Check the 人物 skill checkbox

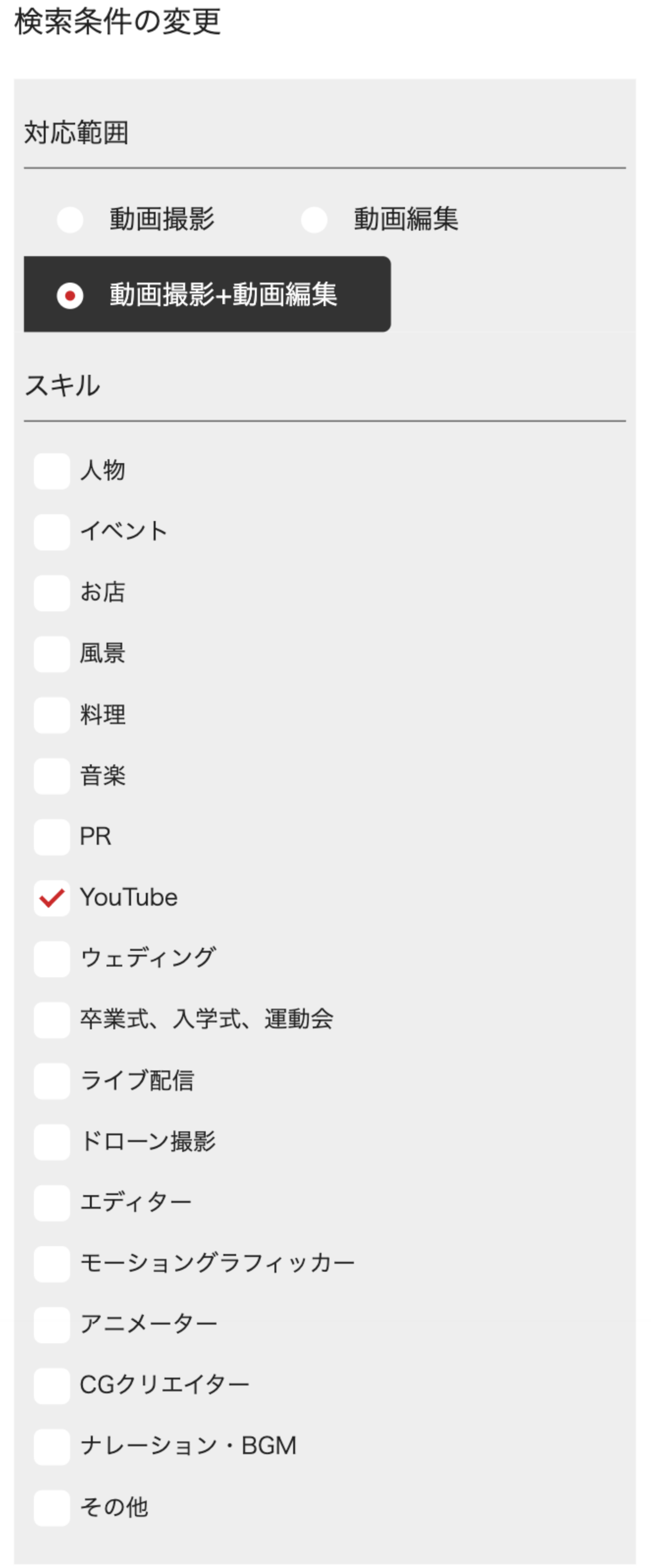tap(53, 470)
